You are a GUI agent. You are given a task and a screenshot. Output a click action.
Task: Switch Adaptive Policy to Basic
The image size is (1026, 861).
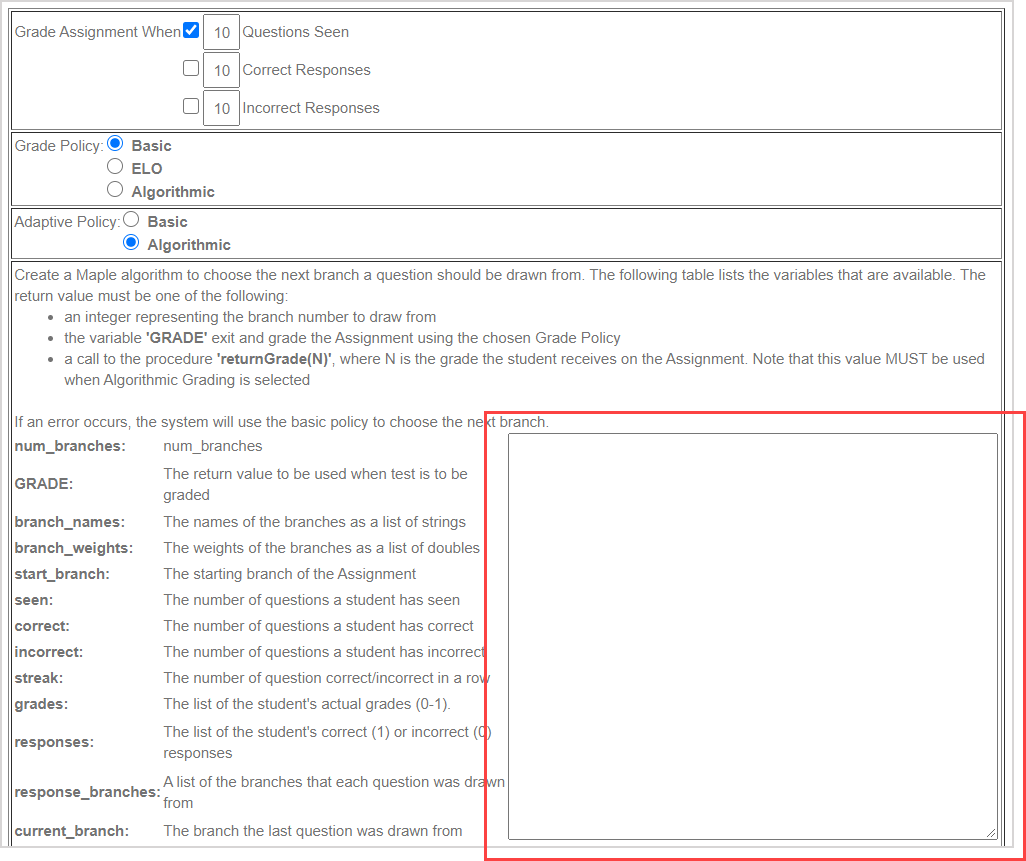click(x=131, y=220)
